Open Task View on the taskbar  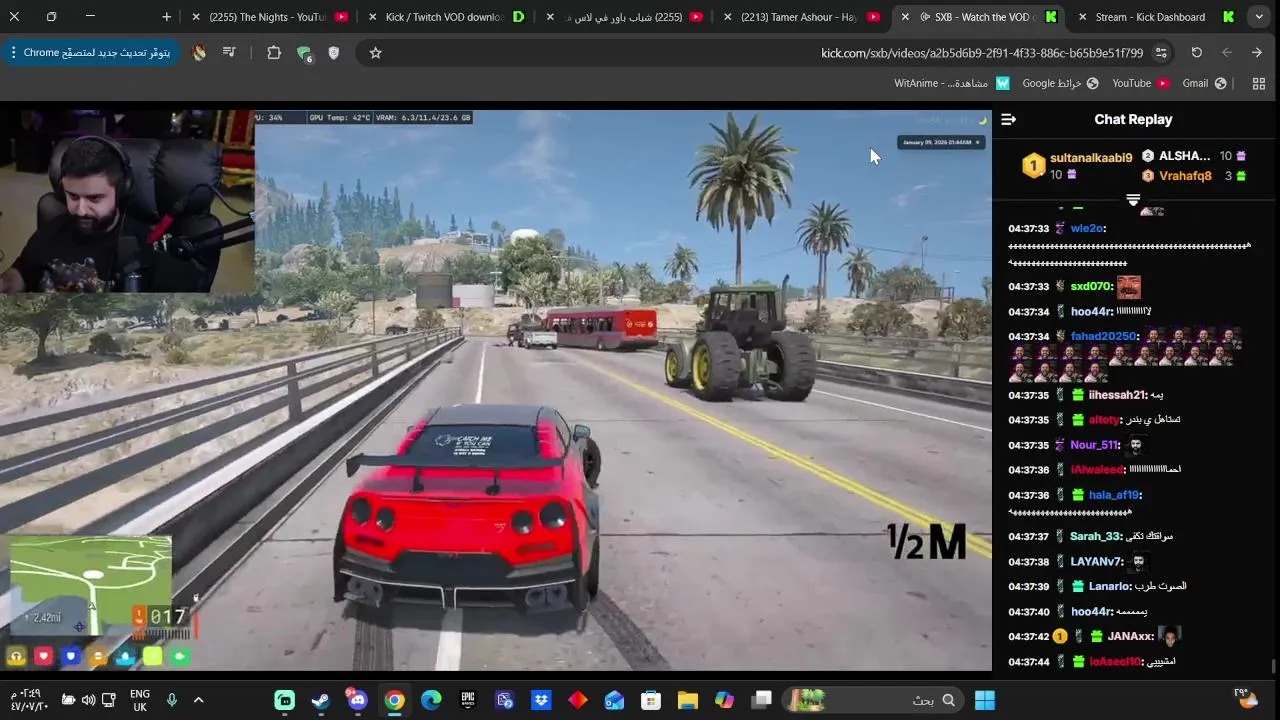click(x=762, y=700)
